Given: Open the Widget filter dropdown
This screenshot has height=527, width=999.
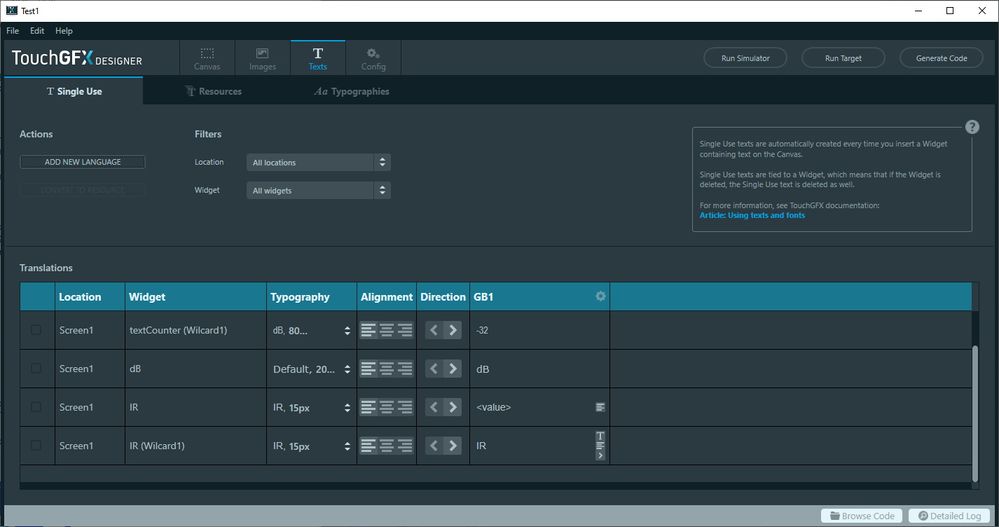Looking at the screenshot, I should tap(319, 191).
